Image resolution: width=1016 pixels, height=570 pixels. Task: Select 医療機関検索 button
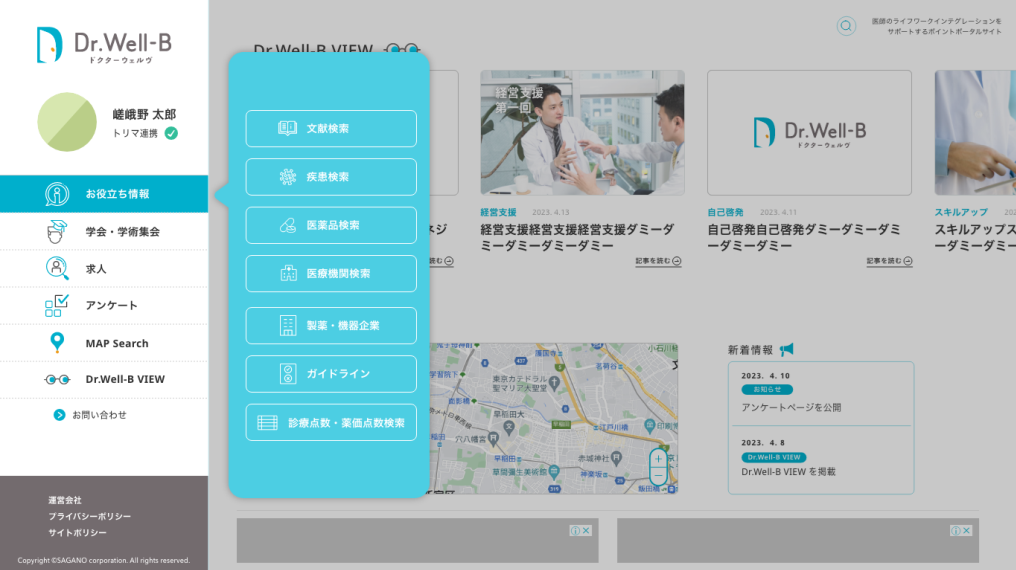[x=331, y=273]
